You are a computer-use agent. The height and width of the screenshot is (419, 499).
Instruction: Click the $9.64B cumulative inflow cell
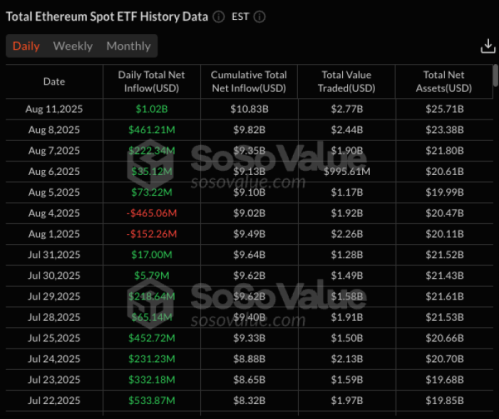[249, 255]
